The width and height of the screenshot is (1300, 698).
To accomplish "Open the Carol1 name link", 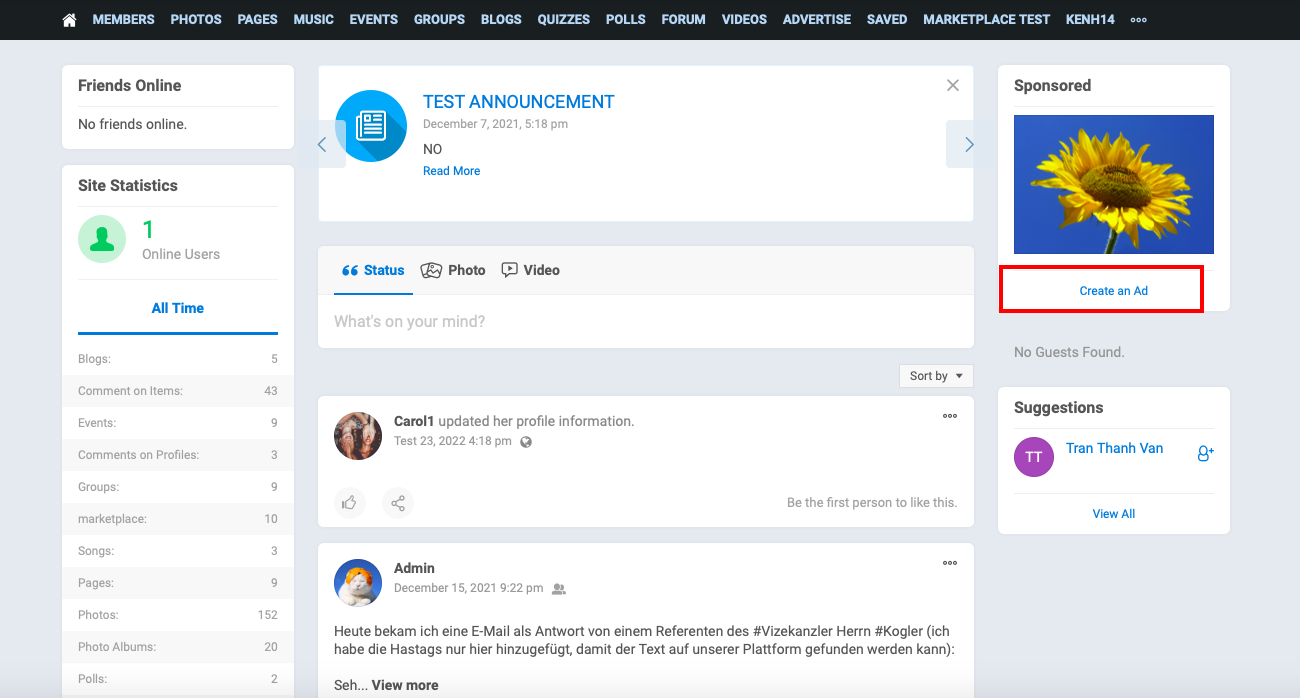I will tap(414, 421).
